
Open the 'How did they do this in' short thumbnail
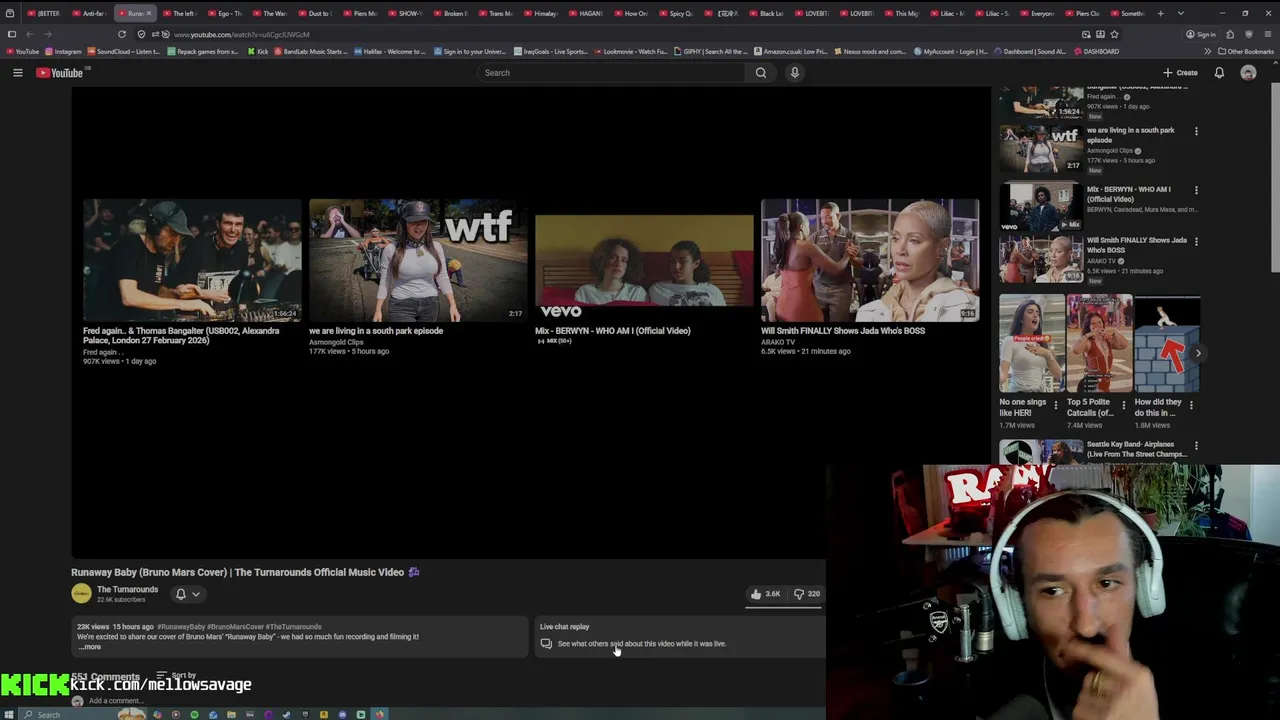(1167, 343)
